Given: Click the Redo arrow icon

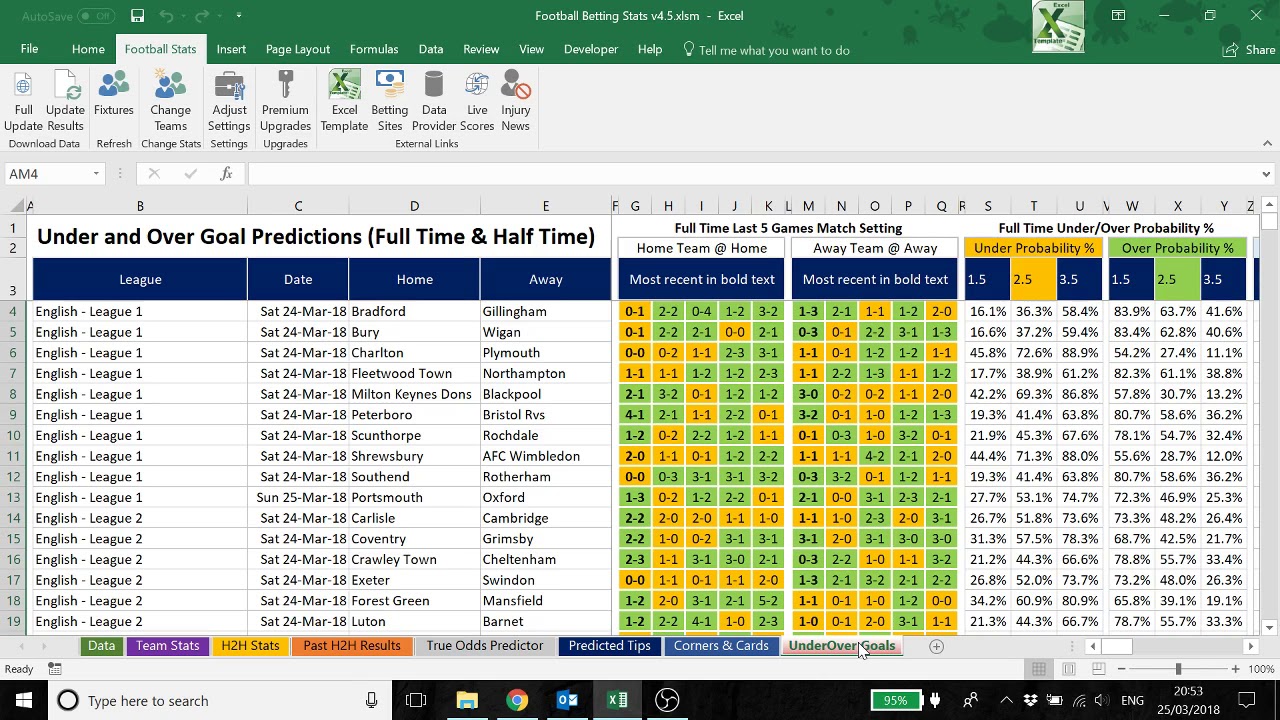Looking at the screenshot, I should pyautogui.click(x=201, y=16).
